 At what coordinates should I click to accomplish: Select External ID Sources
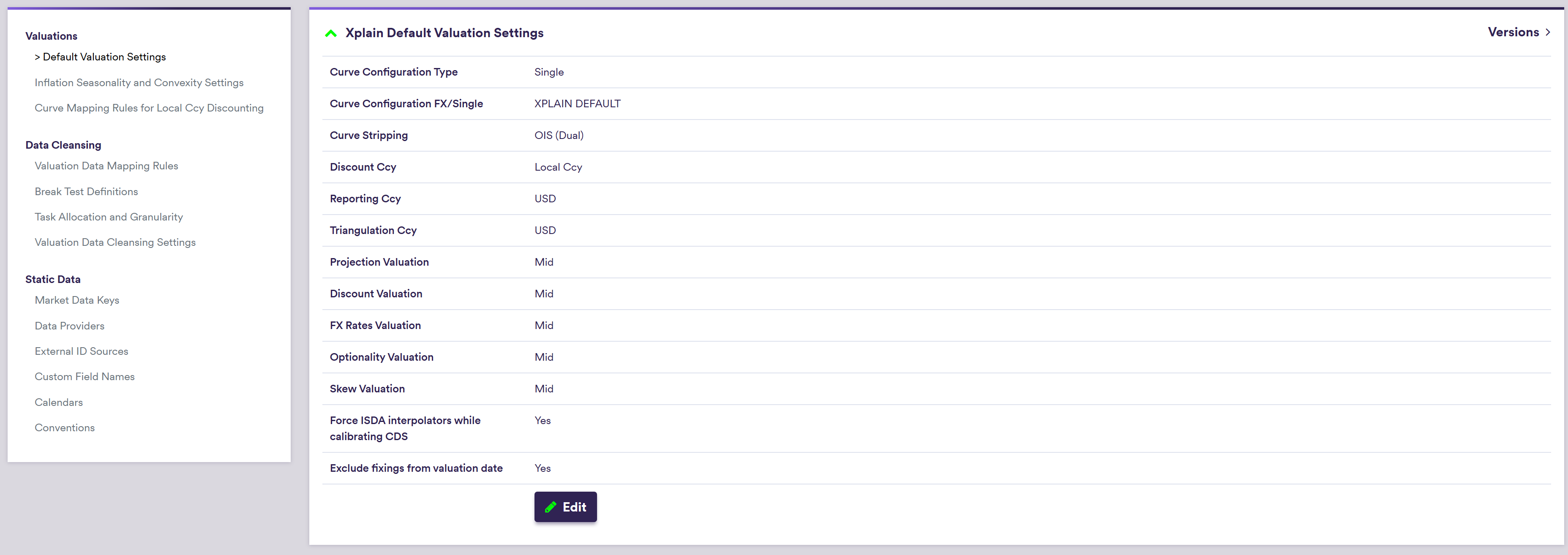82,352
